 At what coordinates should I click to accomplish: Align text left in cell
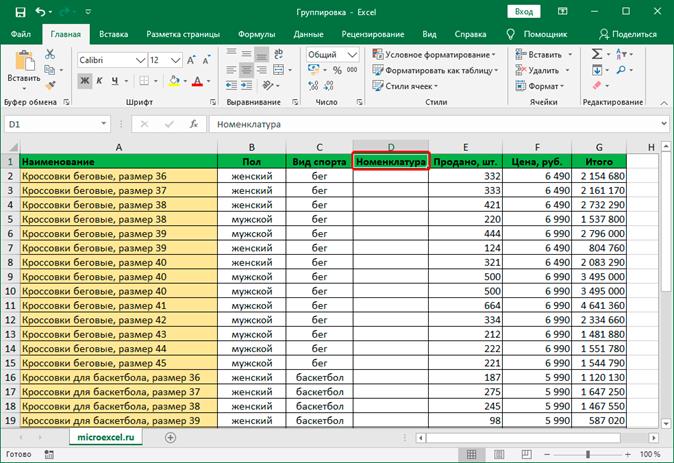(231, 70)
